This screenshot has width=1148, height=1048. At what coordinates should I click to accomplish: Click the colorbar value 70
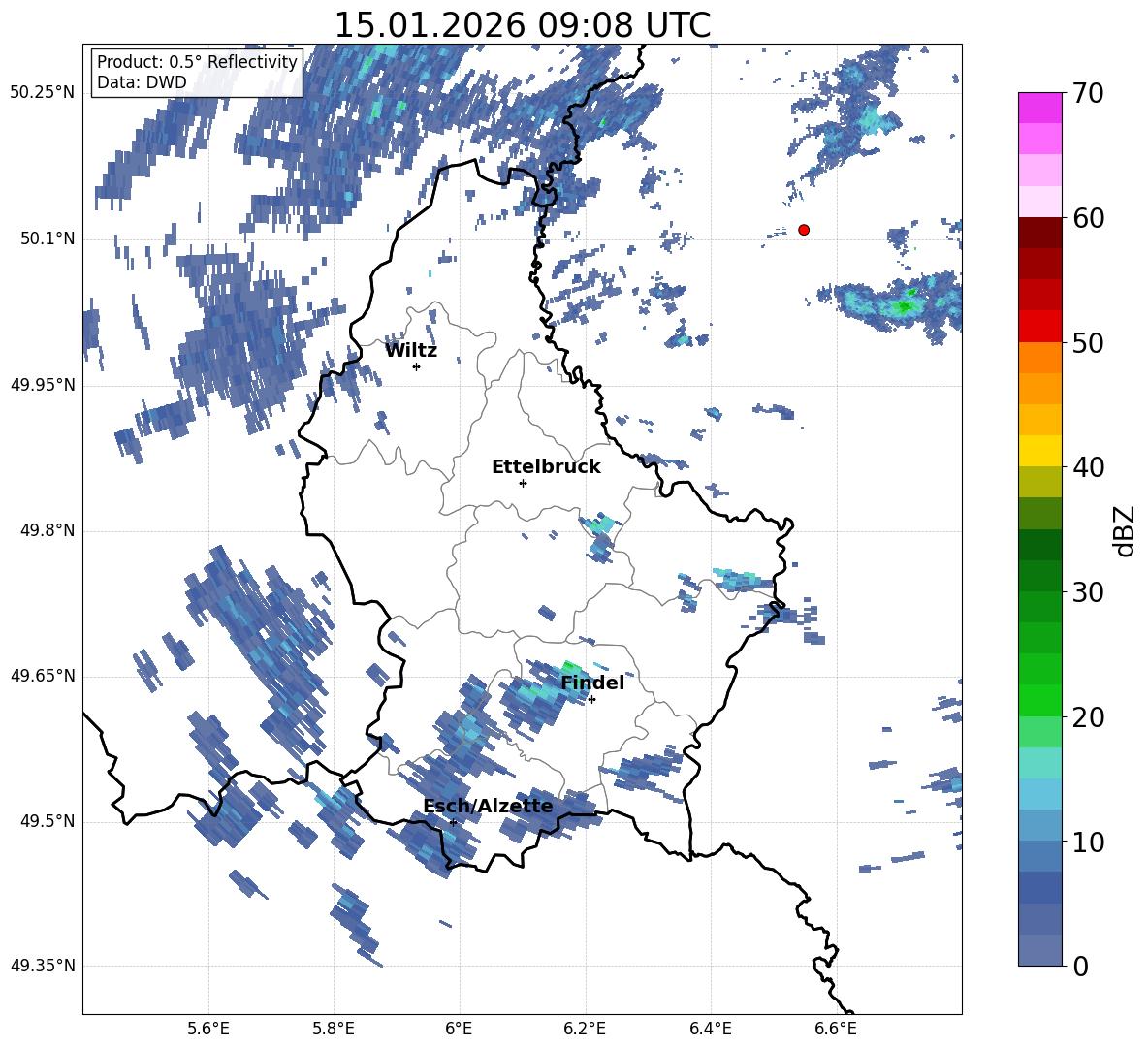tap(1088, 94)
